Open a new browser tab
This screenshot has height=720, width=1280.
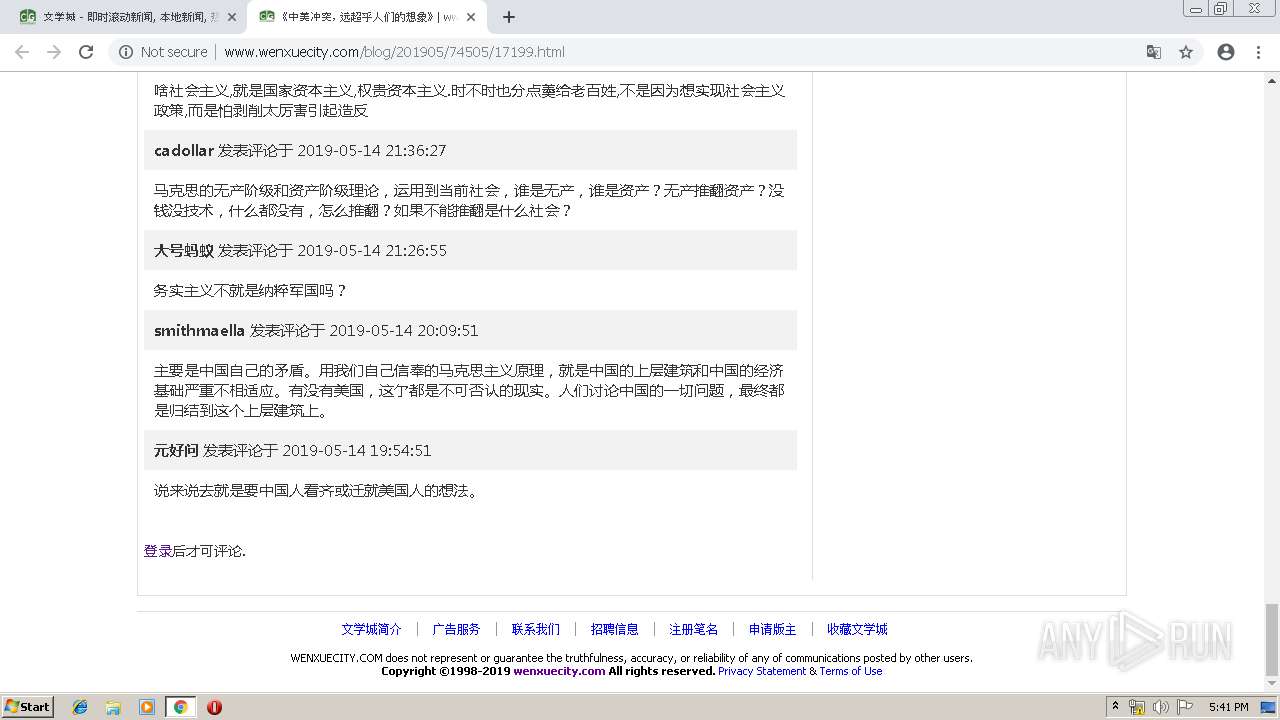[x=508, y=17]
